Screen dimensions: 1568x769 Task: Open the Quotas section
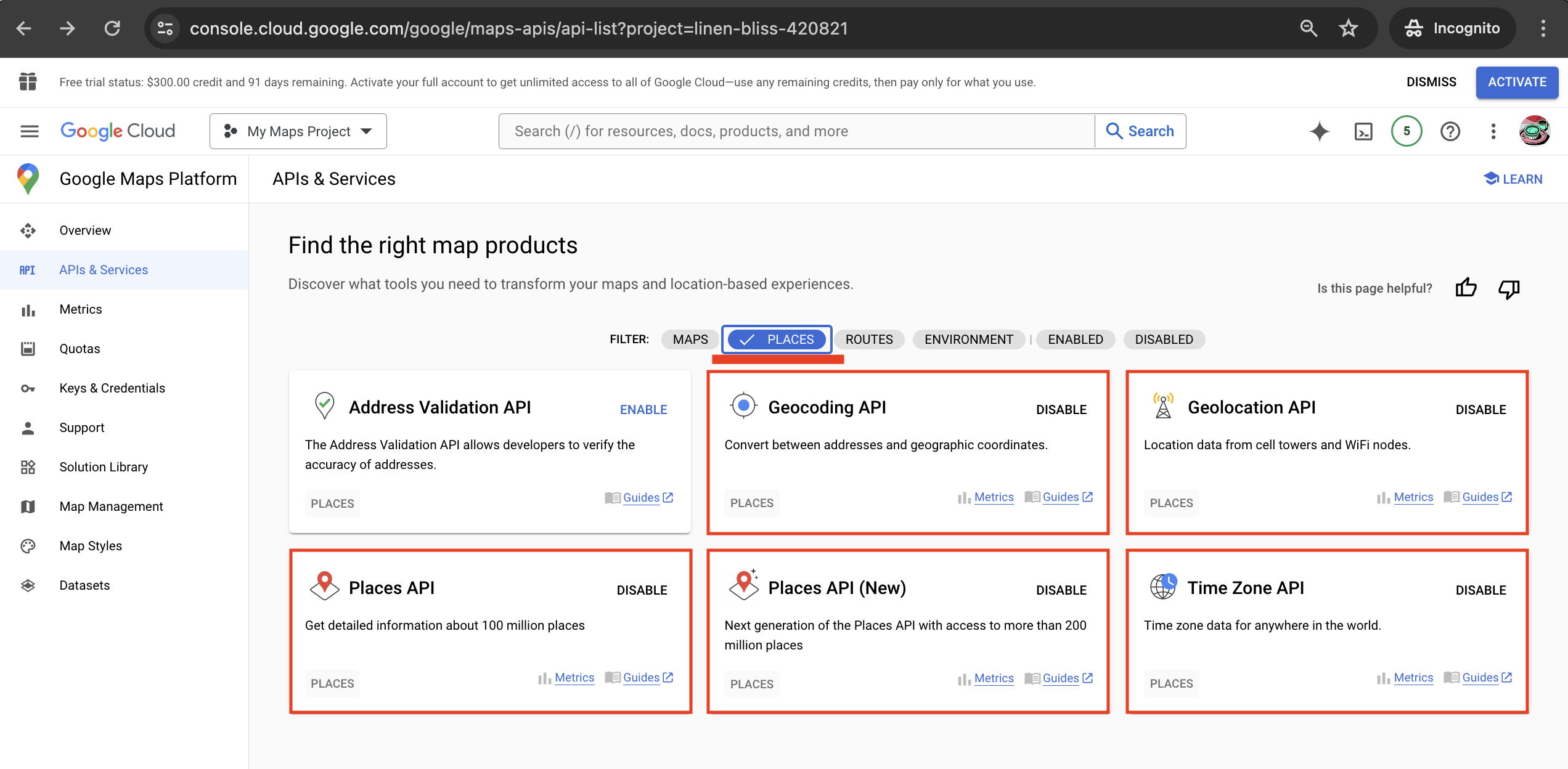pos(79,348)
